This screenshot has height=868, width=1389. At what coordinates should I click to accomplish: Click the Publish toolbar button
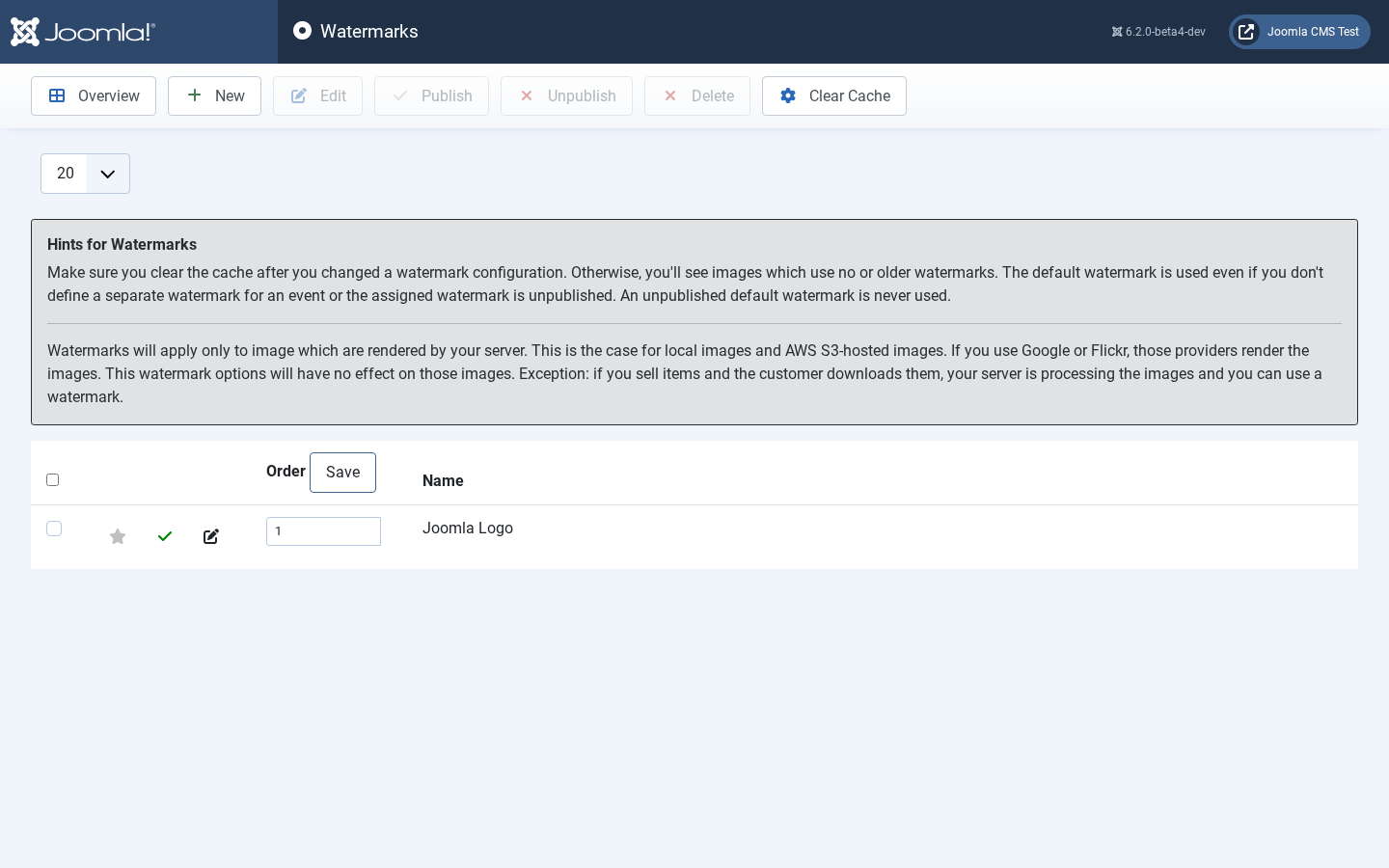[x=431, y=96]
